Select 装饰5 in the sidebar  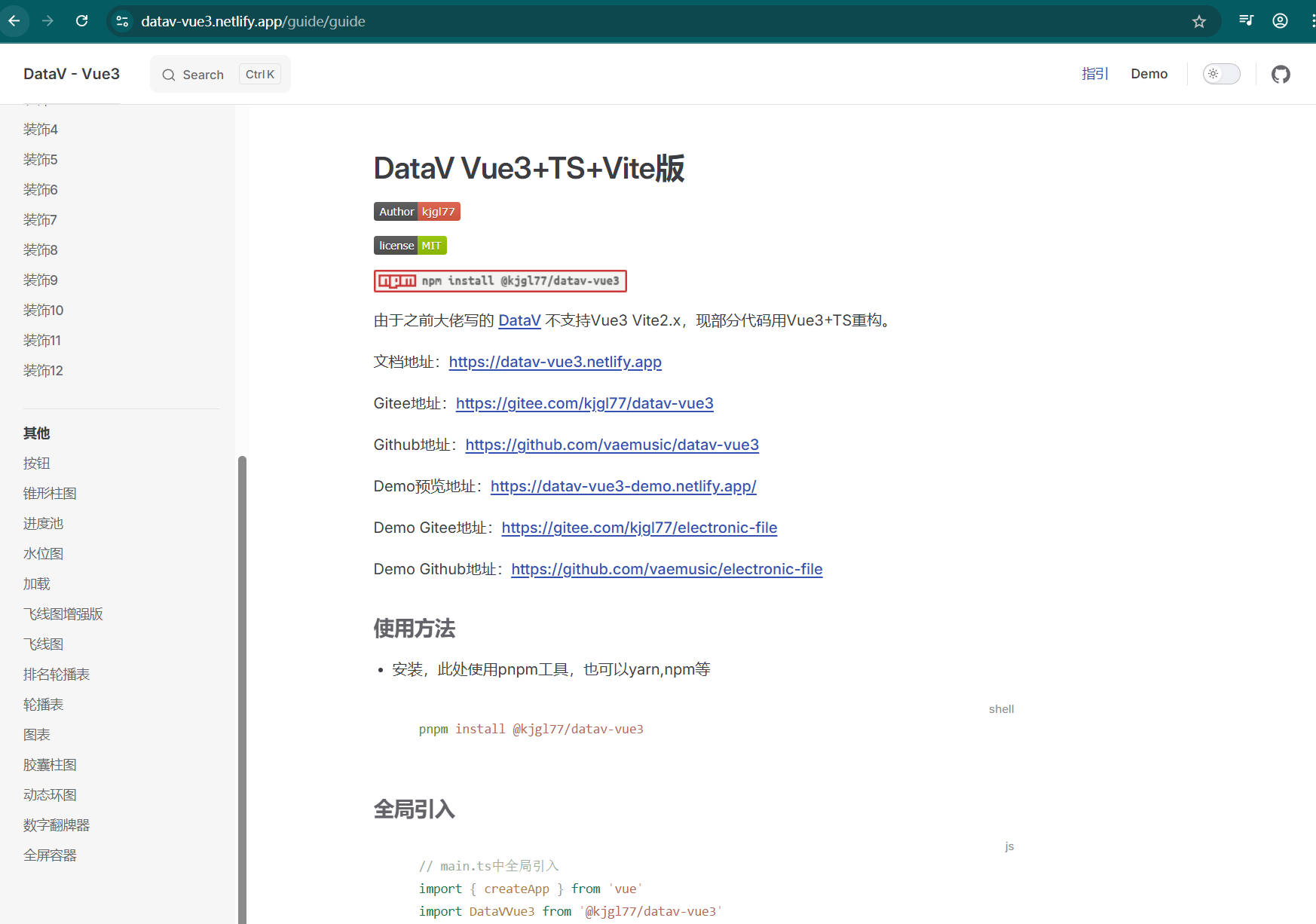tap(41, 160)
